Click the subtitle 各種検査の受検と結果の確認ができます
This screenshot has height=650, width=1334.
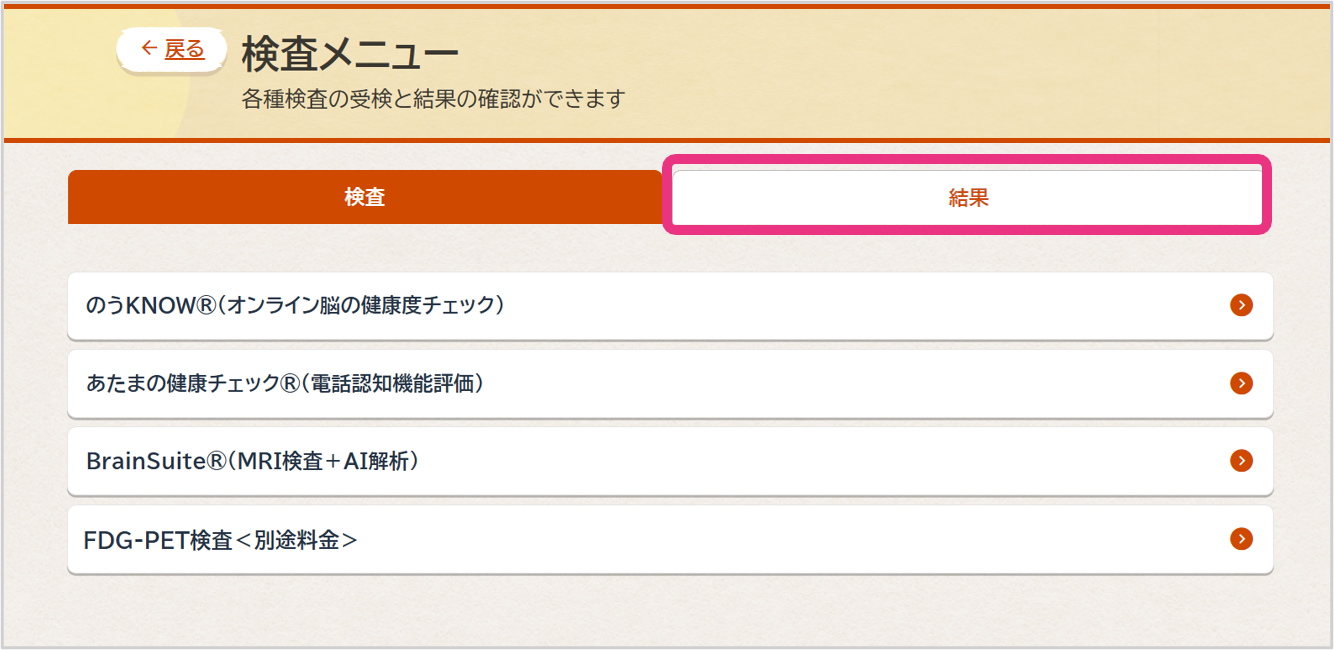433,100
